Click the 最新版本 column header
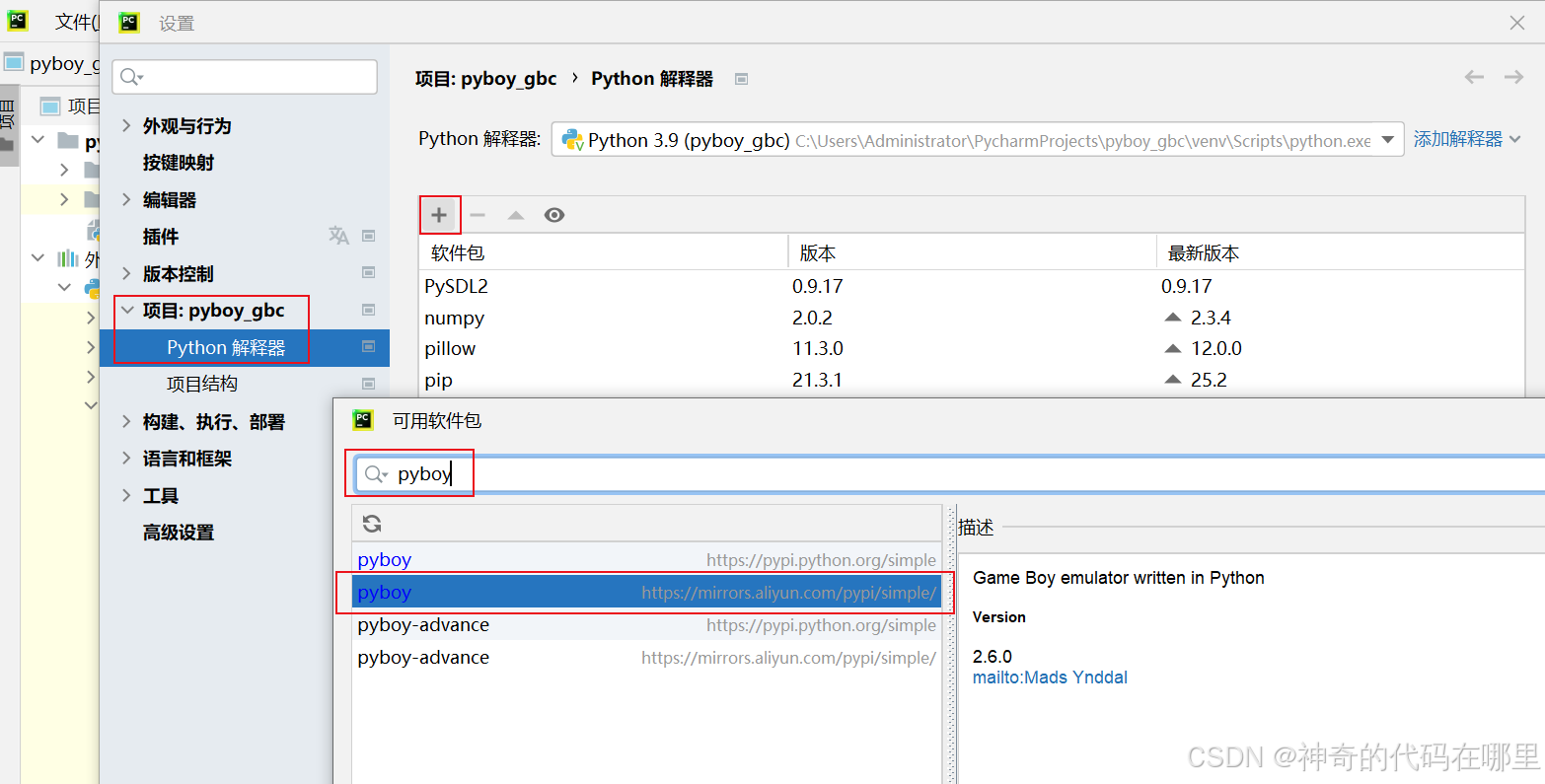 coord(1341,252)
